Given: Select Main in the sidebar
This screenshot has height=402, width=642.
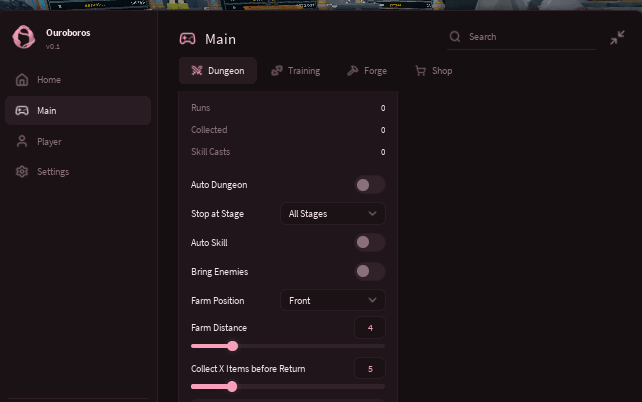Looking at the screenshot, I should pos(78,111).
